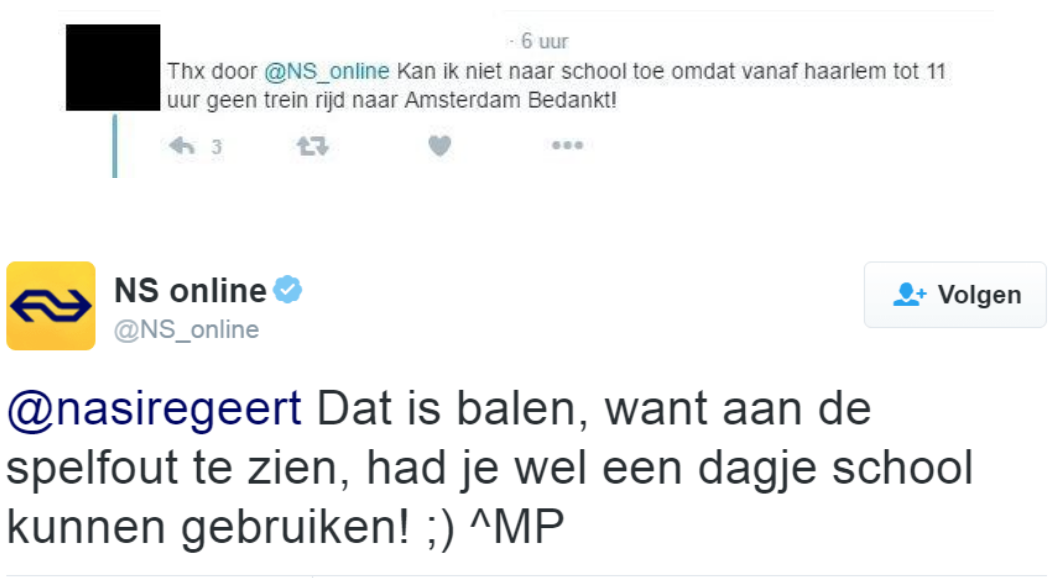The image size is (1056, 578).
Task: Click the yellow NS logo avatar
Action: (x=51, y=306)
